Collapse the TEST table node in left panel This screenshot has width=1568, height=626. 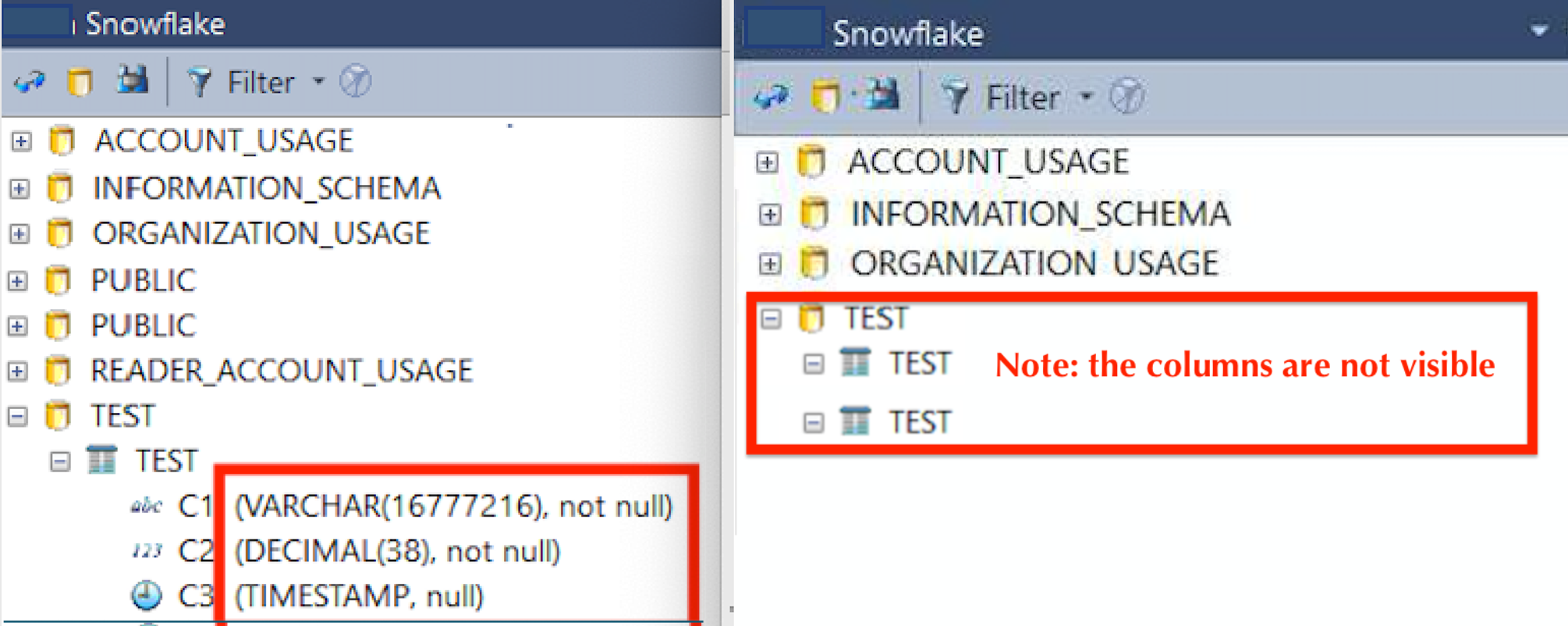(60, 461)
